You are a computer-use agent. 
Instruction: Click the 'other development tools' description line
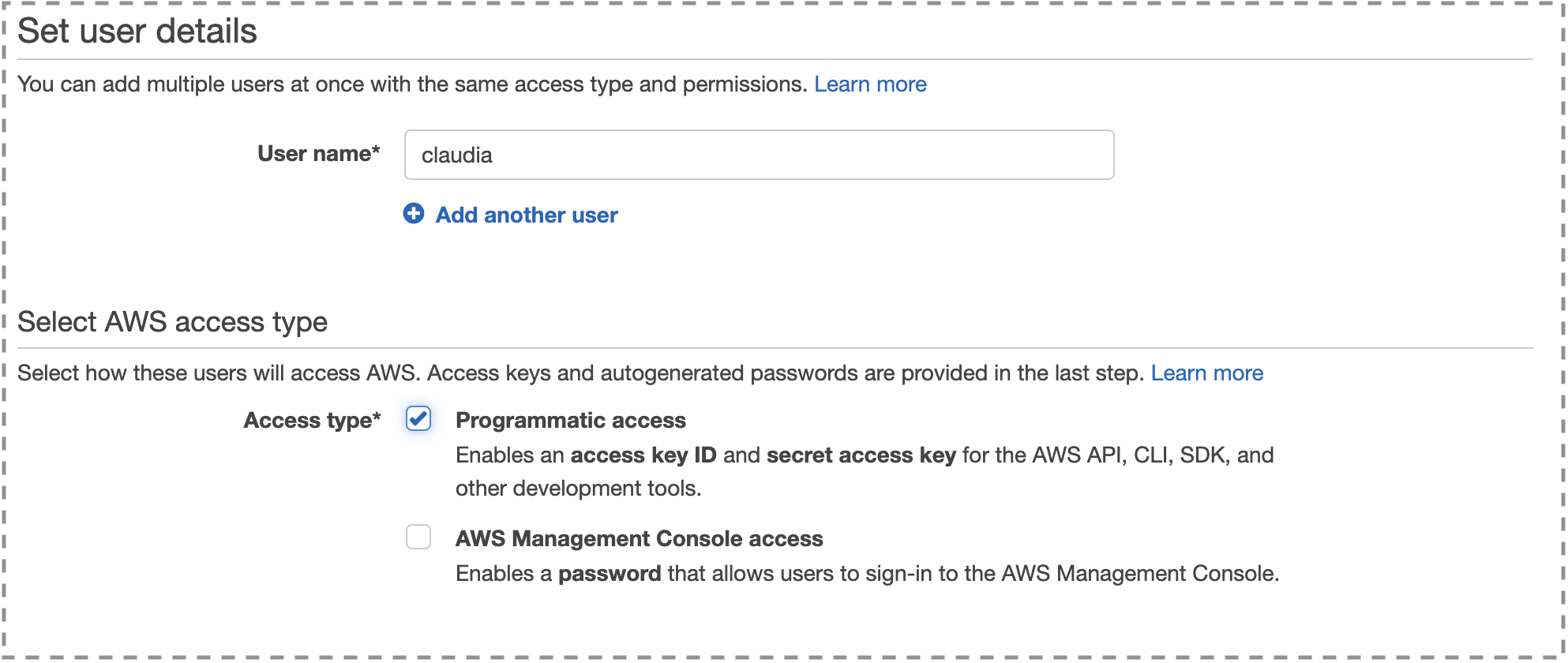coord(578,489)
